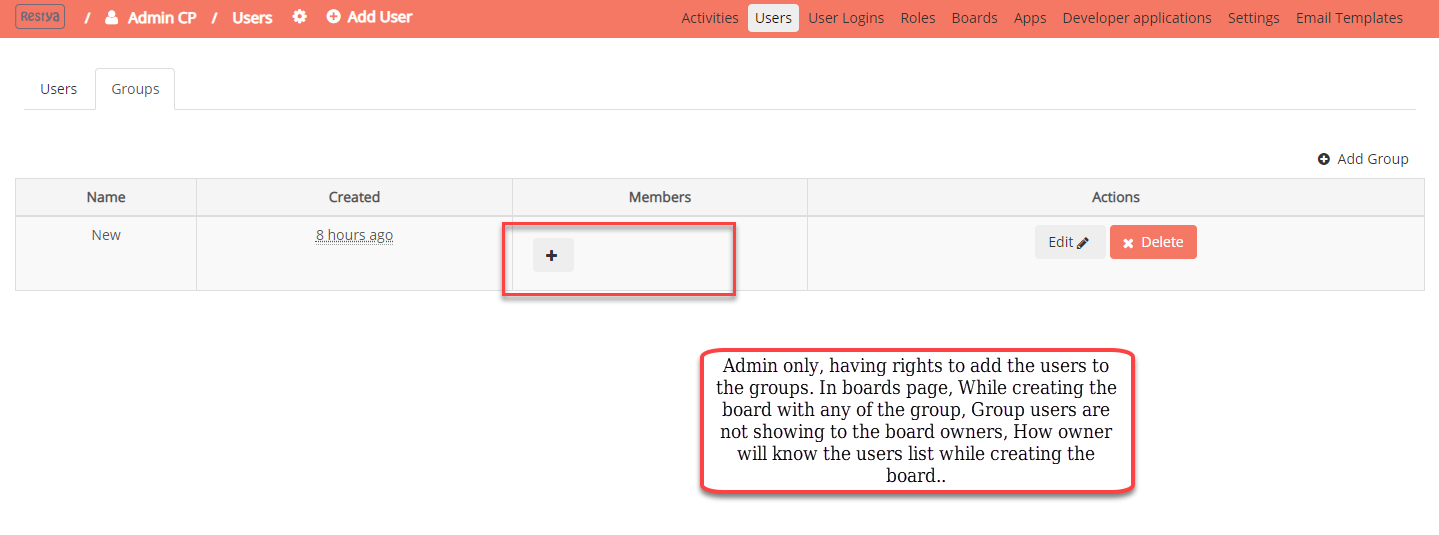Click Add Group link

1363,159
